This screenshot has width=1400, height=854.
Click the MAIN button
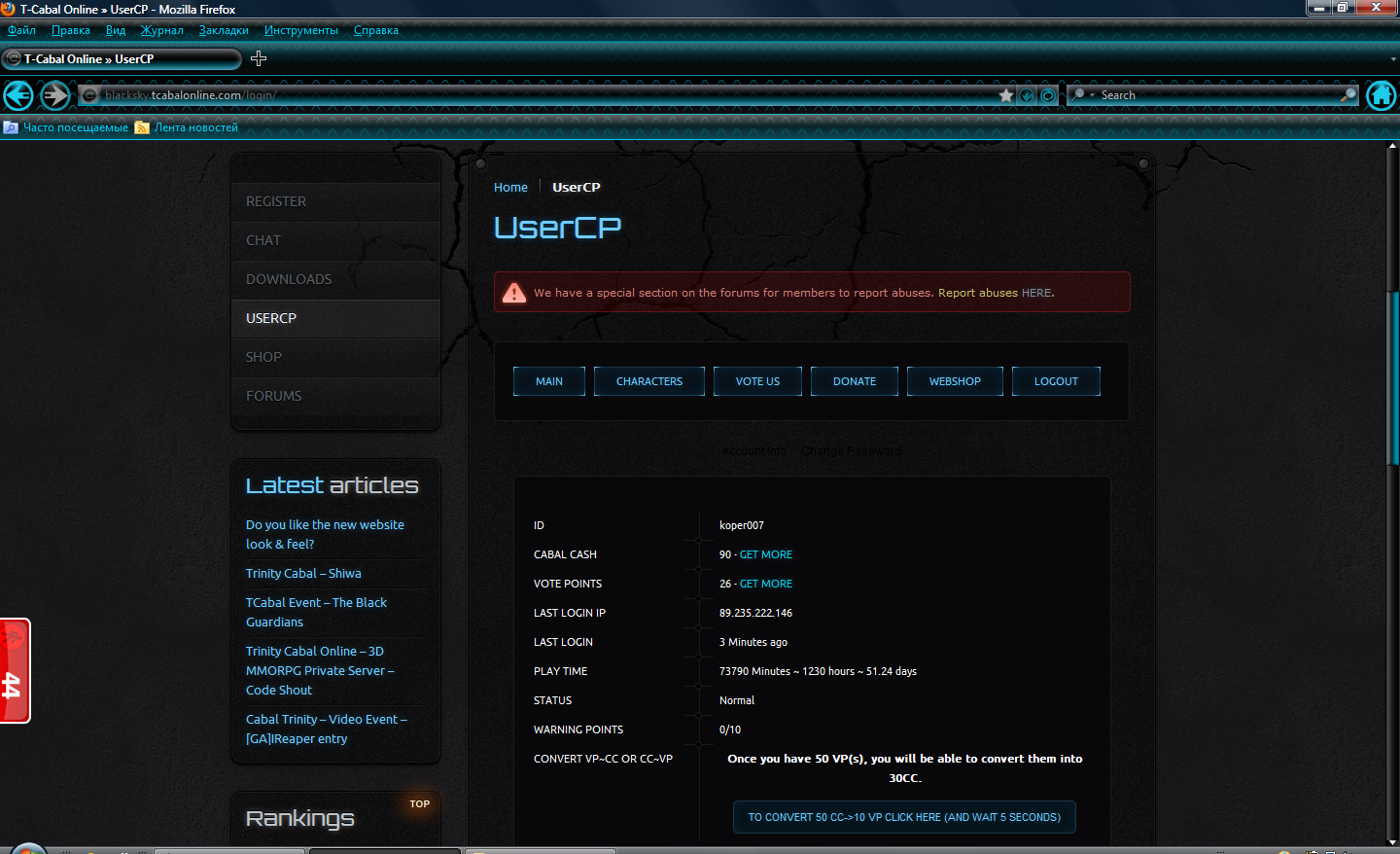[549, 381]
